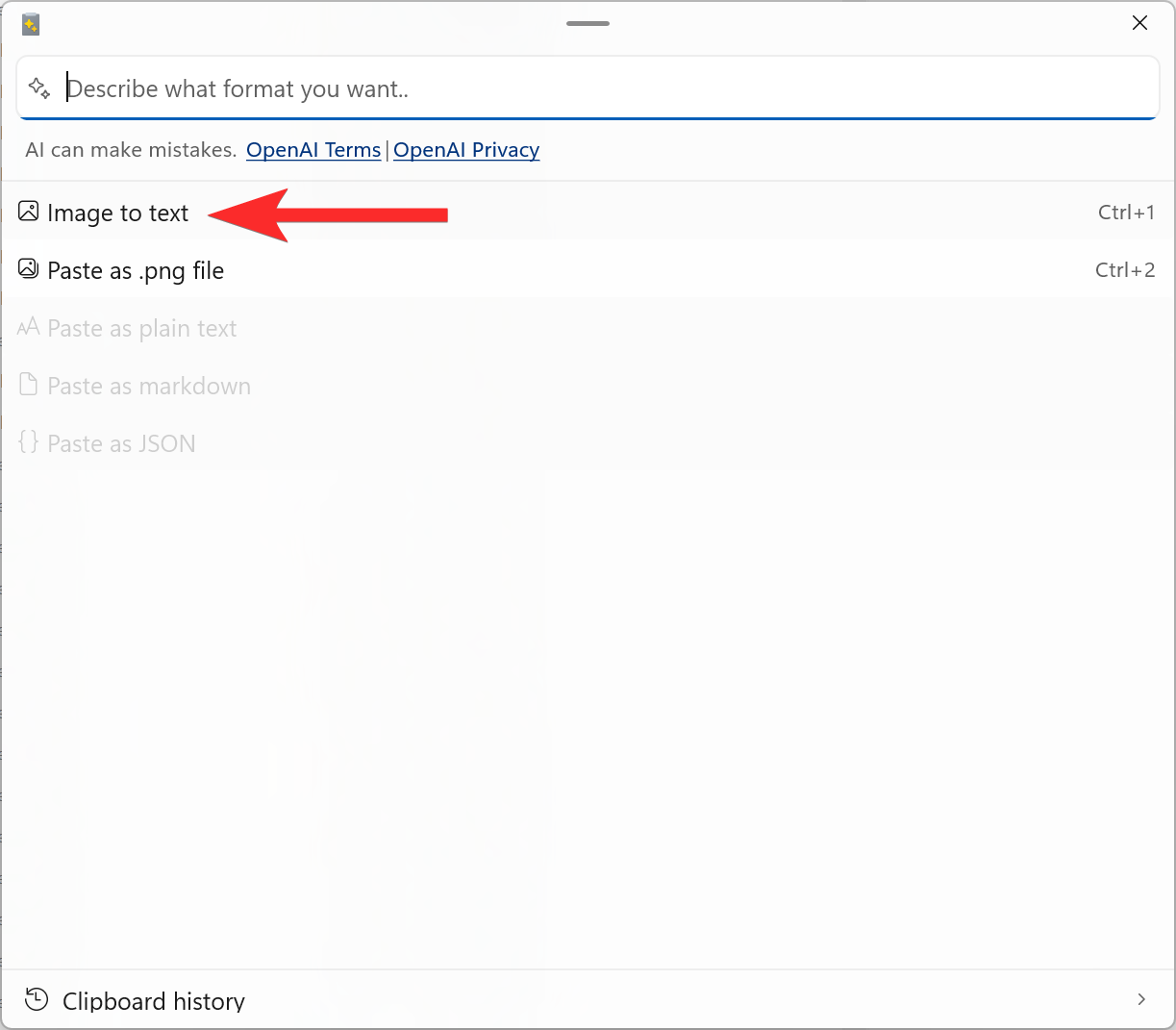Click the markdown document icon
The width and height of the screenshot is (1176, 1030).
[x=29, y=386]
